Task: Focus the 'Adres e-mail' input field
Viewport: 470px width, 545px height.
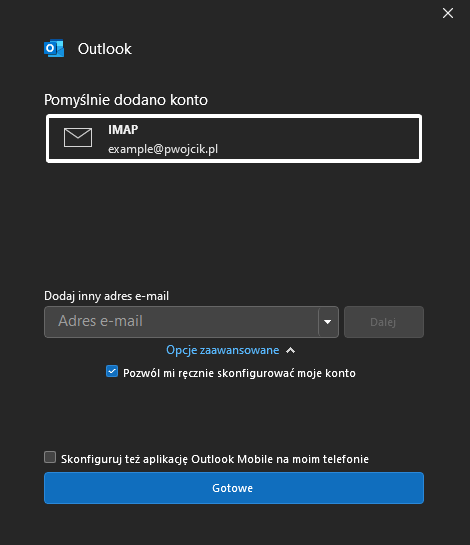Action: (181, 322)
